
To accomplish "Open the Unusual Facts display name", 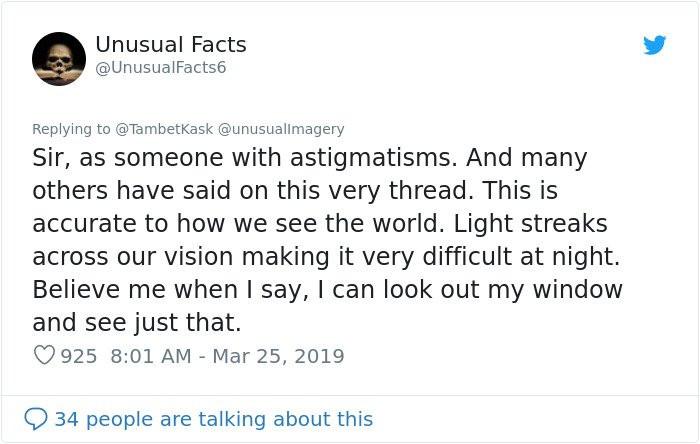I will [x=171, y=45].
